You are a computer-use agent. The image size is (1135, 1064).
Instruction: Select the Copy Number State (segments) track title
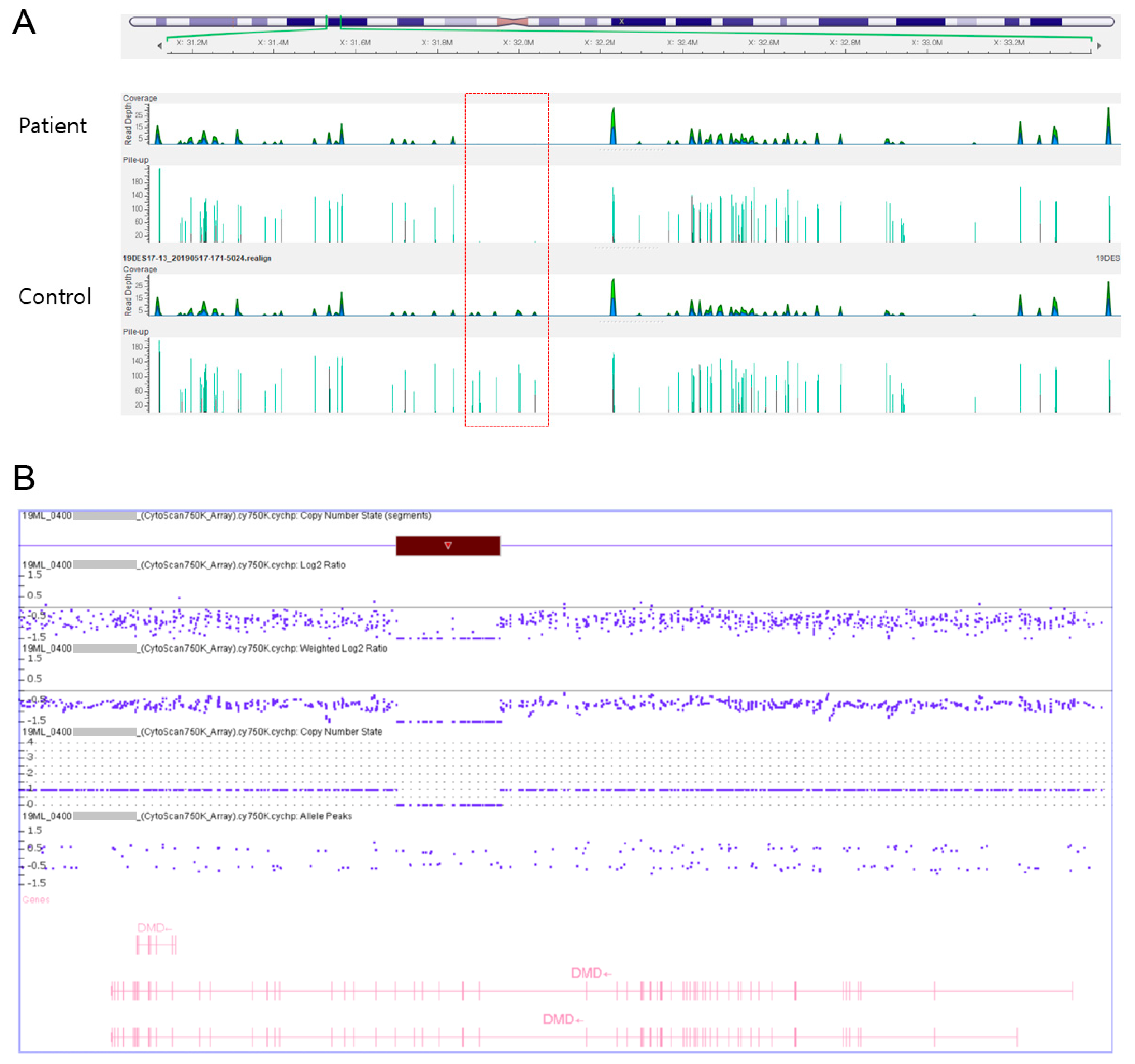tap(366, 516)
